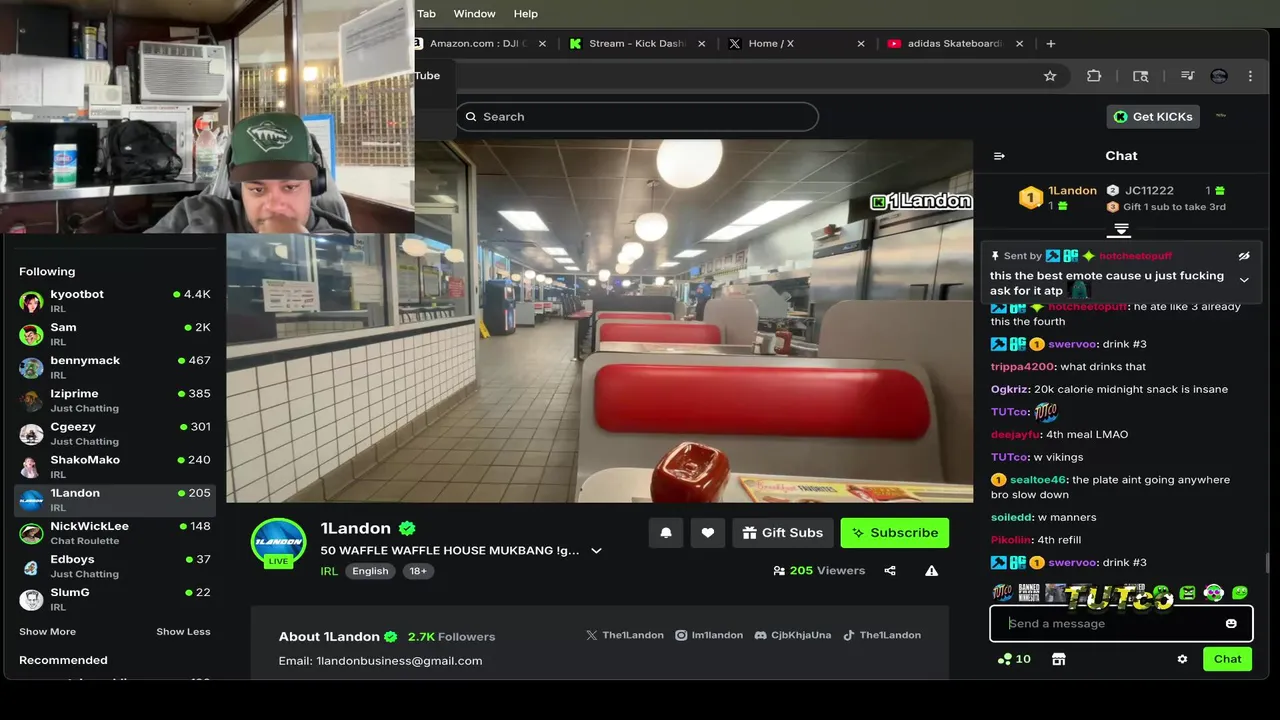Click the 18+ tag
The height and width of the screenshot is (720, 1280).
[x=418, y=571]
